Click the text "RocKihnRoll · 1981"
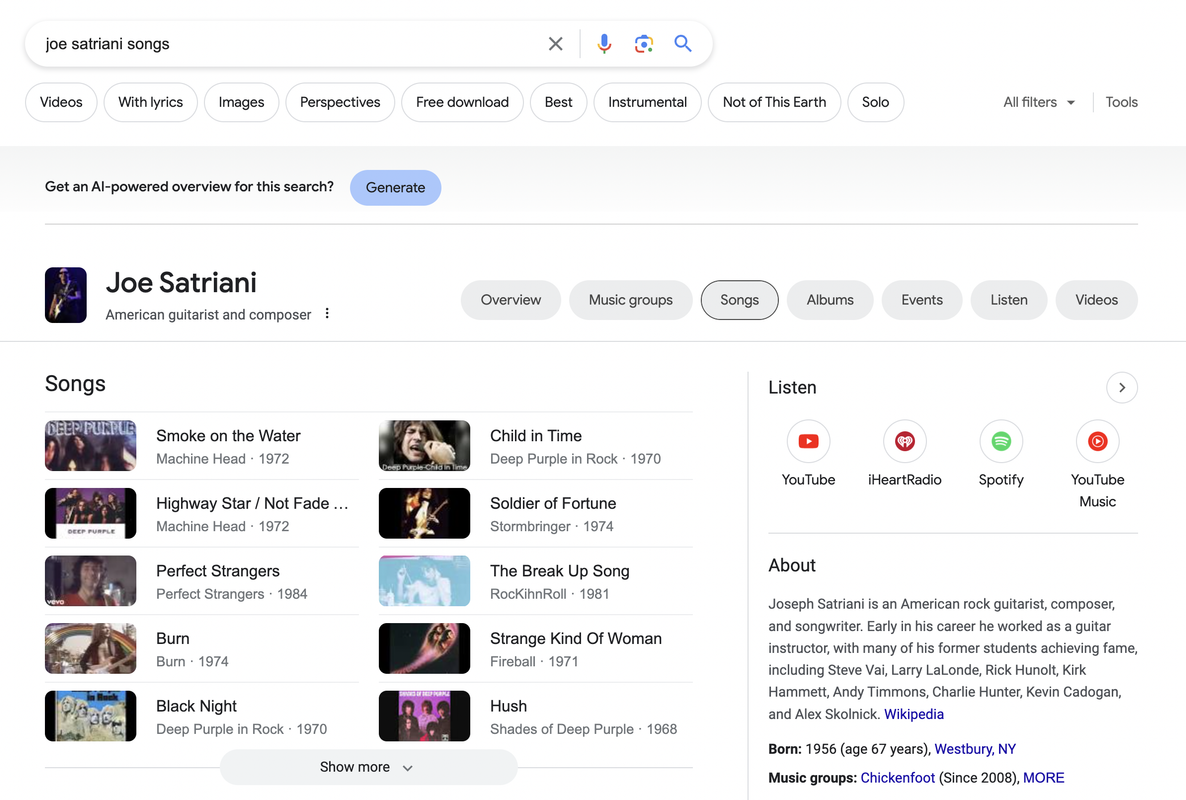Viewport: 1186px width, 800px height. coord(549,594)
